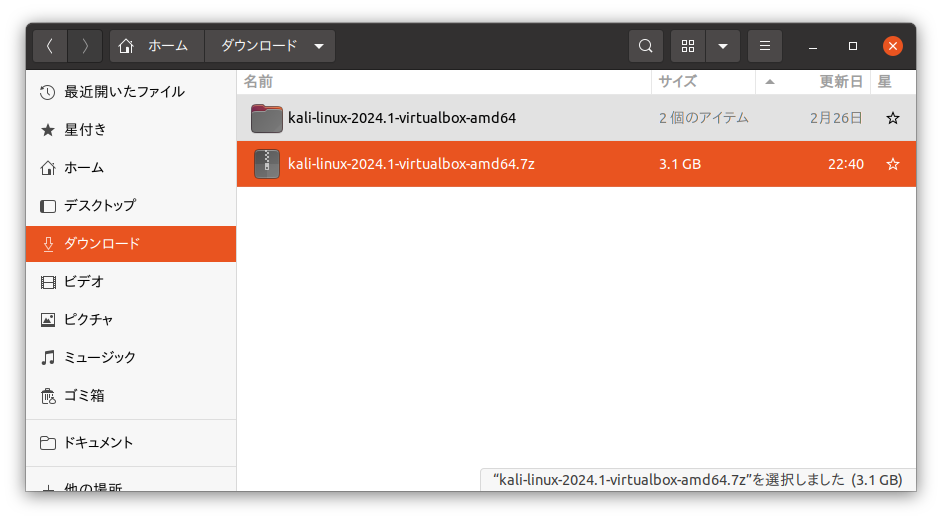The width and height of the screenshot is (942, 520).
Task: Click the music note icon in sidebar
Action: coord(47,358)
